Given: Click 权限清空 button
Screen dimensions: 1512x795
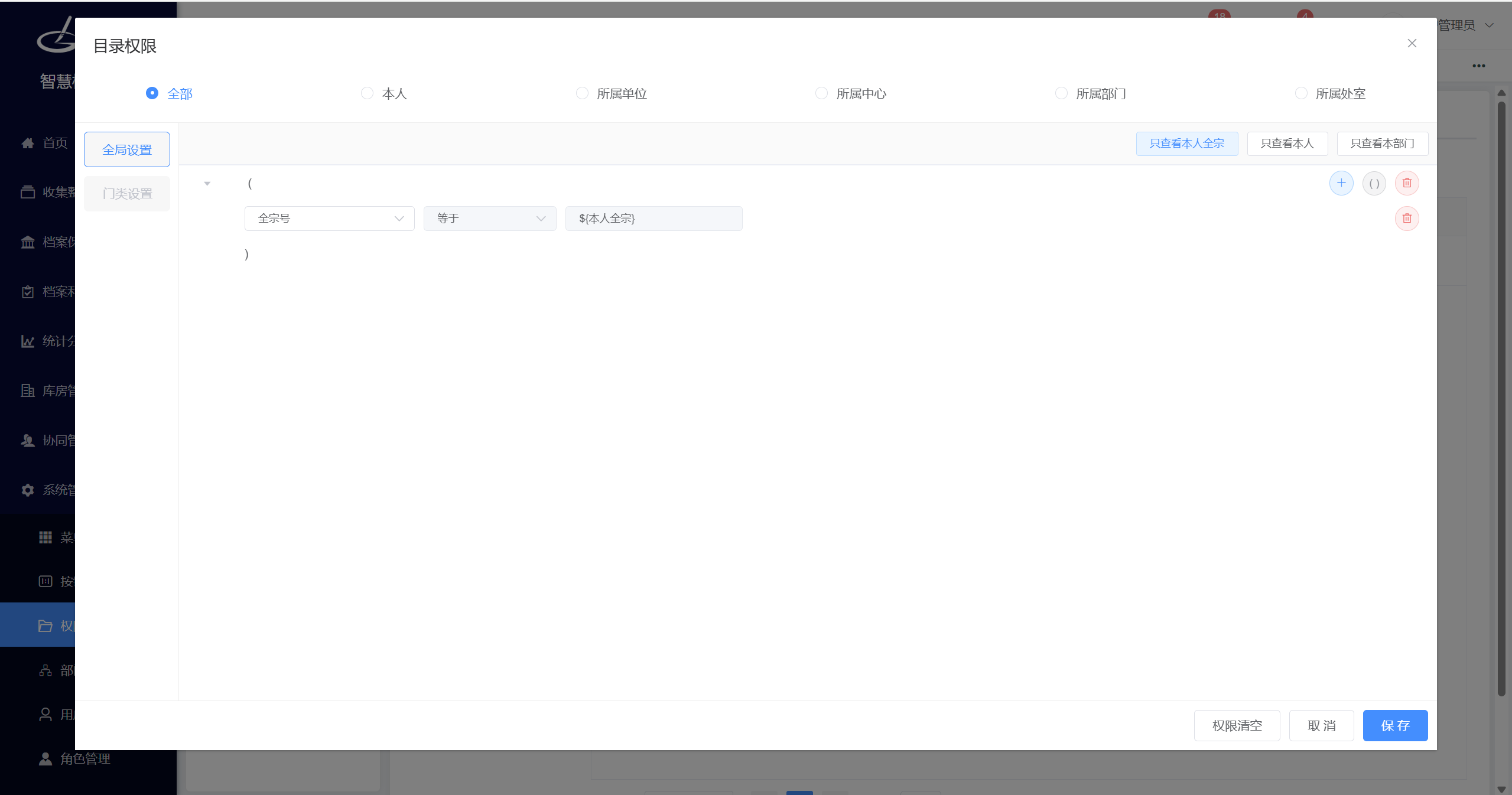Looking at the screenshot, I should point(1237,725).
